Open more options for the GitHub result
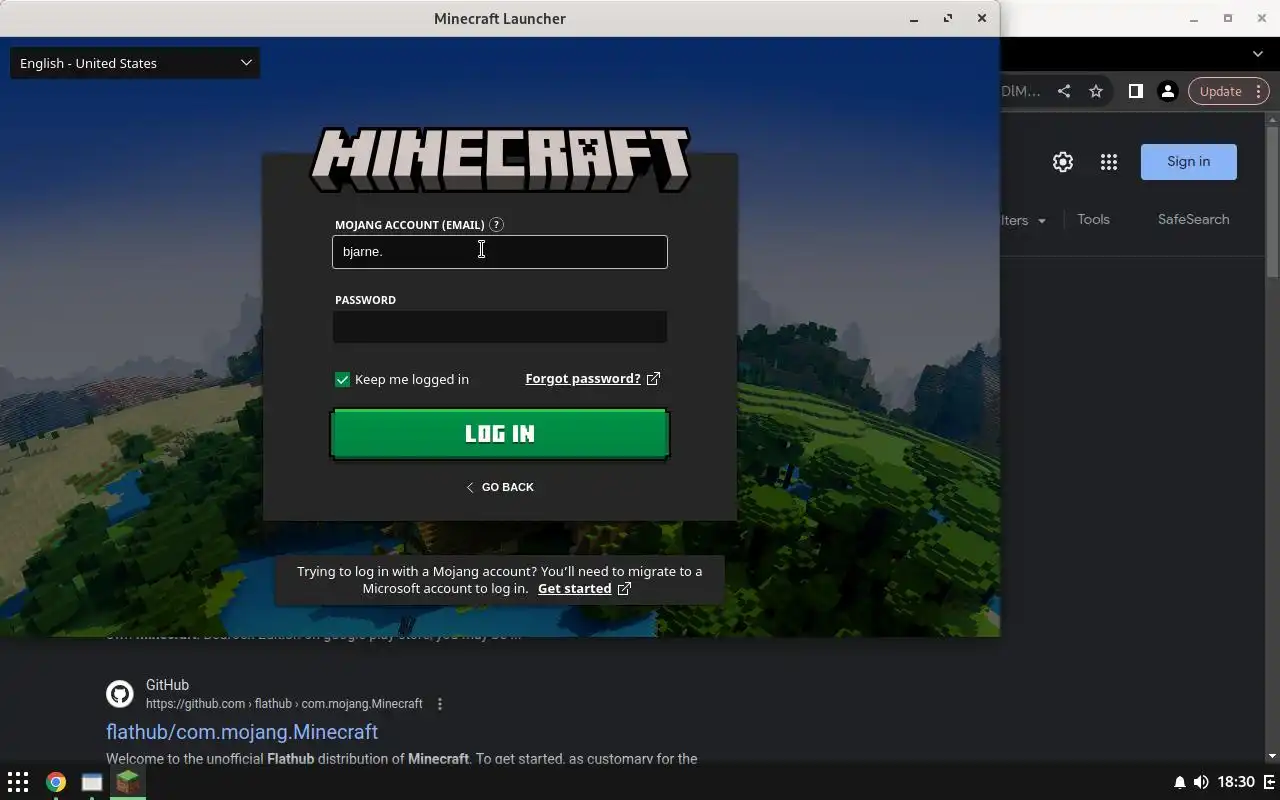The width and height of the screenshot is (1280, 800). click(x=440, y=704)
